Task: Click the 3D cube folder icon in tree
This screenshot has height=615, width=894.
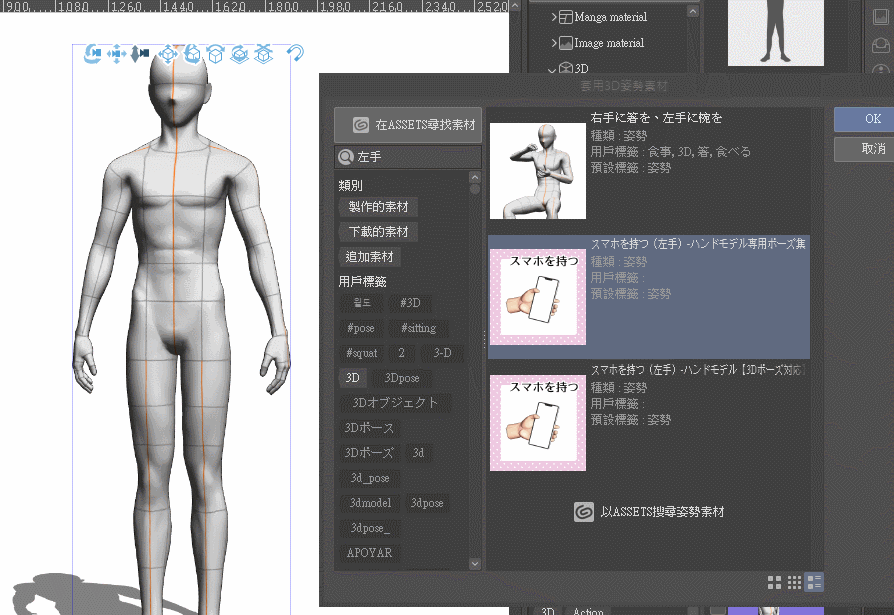Action: click(x=566, y=68)
